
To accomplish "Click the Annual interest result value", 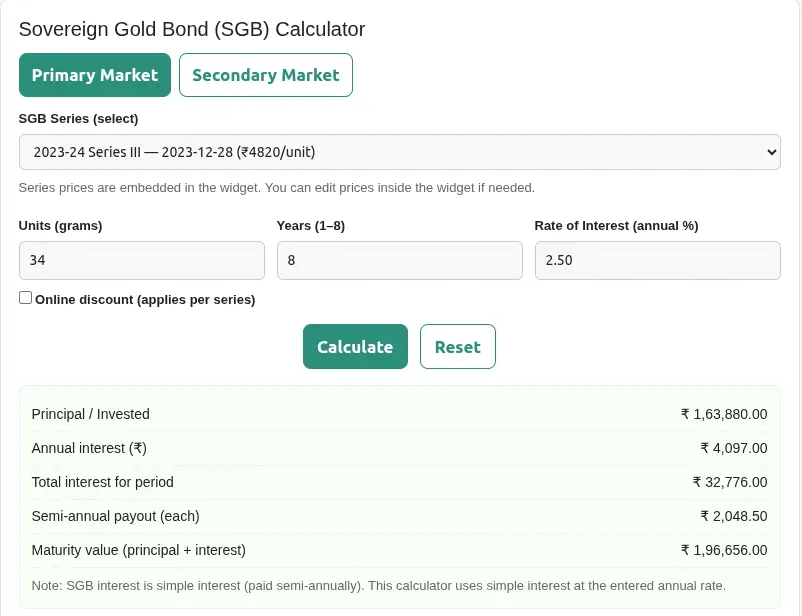I will [x=733, y=448].
